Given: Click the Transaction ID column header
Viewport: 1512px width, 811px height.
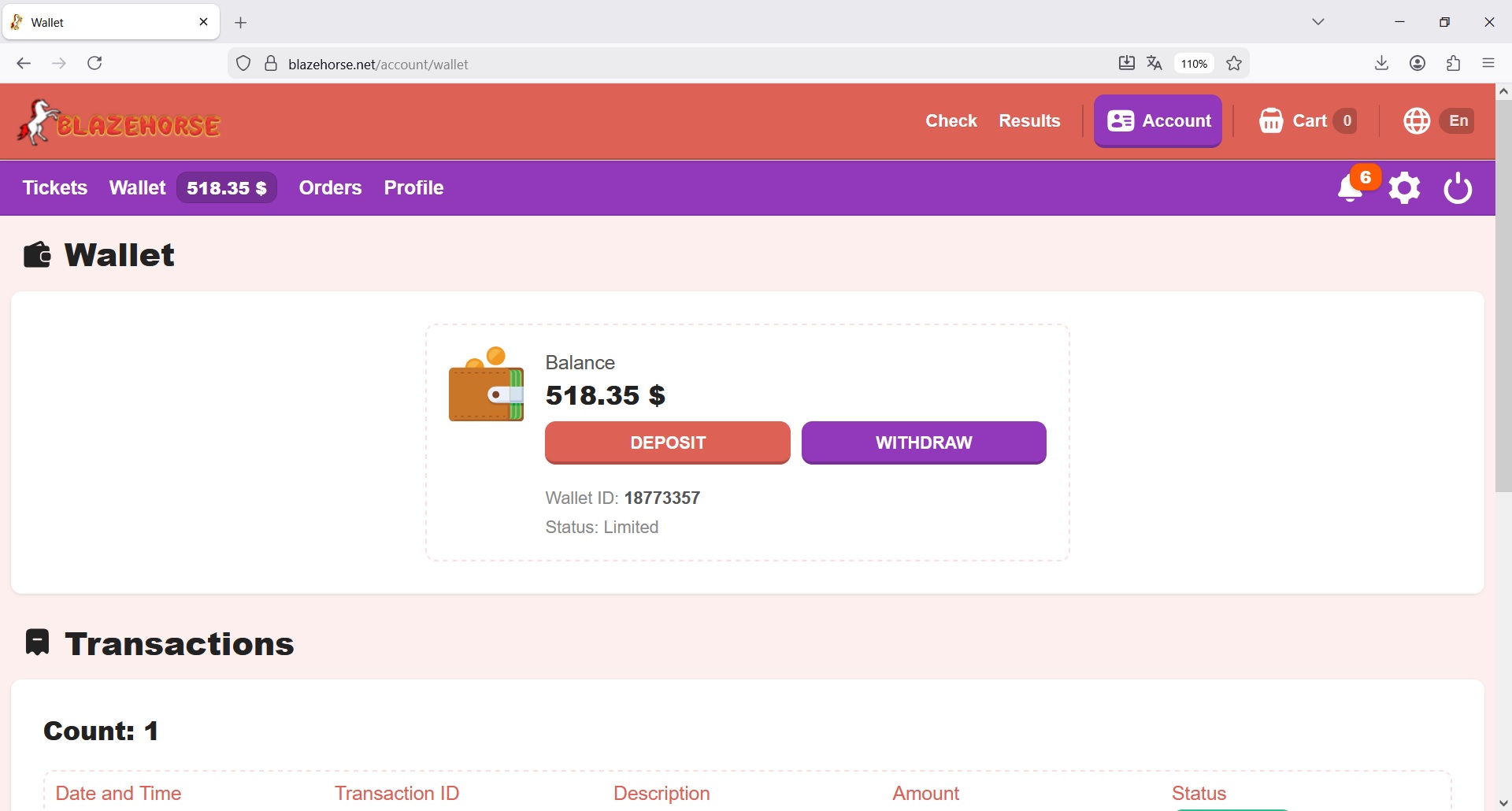Looking at the screenshot, I should pyautogui.click(x=398, y=794).
